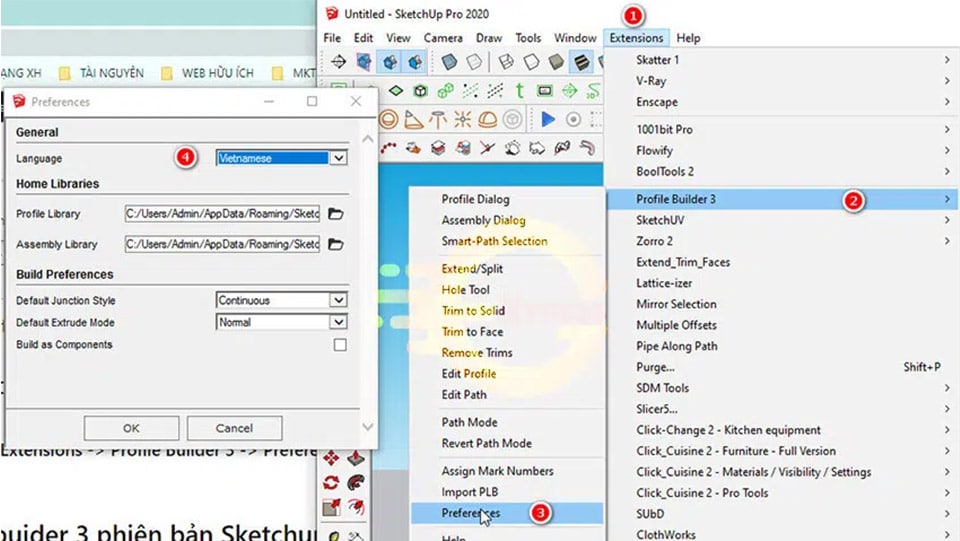The width and height of the screenshot is (960, 541).
Task: Click the green diamond toolbar icon
Action: click(396, 91)
